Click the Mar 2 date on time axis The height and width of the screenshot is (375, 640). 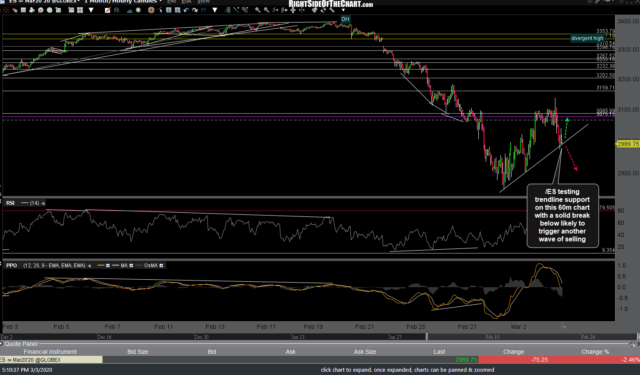coord(519,327)
